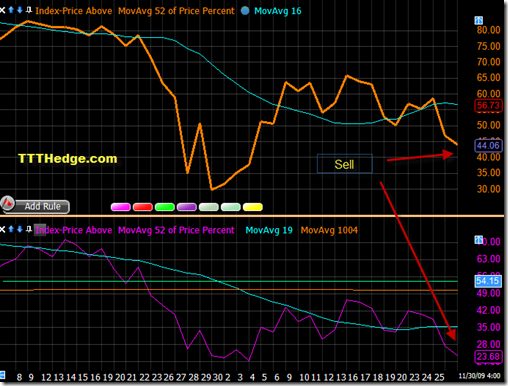508x386 pixels.
Task: Click the 44.06 current value tag
Action: click(x=488, y=146)
